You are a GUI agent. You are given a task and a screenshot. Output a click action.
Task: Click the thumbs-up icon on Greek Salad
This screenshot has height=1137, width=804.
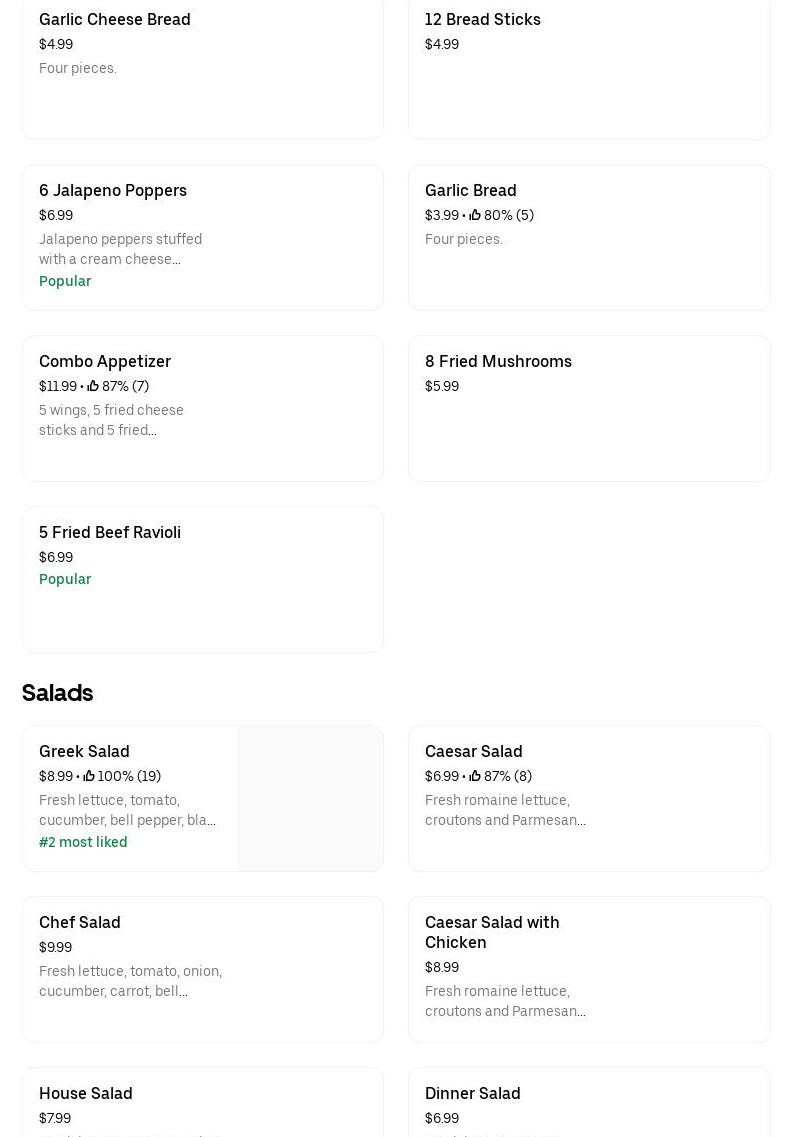(89, 776)
